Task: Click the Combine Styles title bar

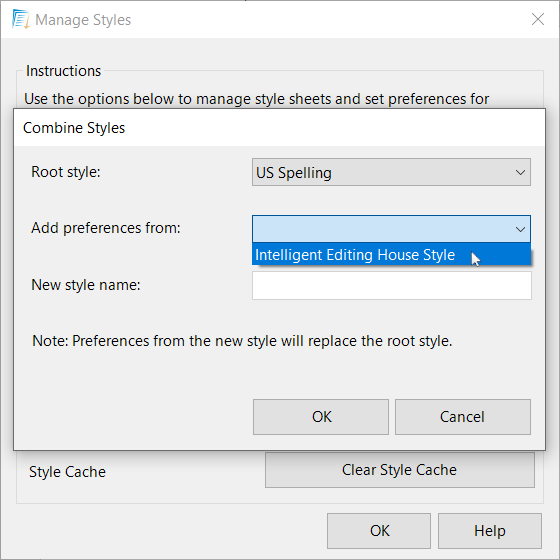Action: 279,128
